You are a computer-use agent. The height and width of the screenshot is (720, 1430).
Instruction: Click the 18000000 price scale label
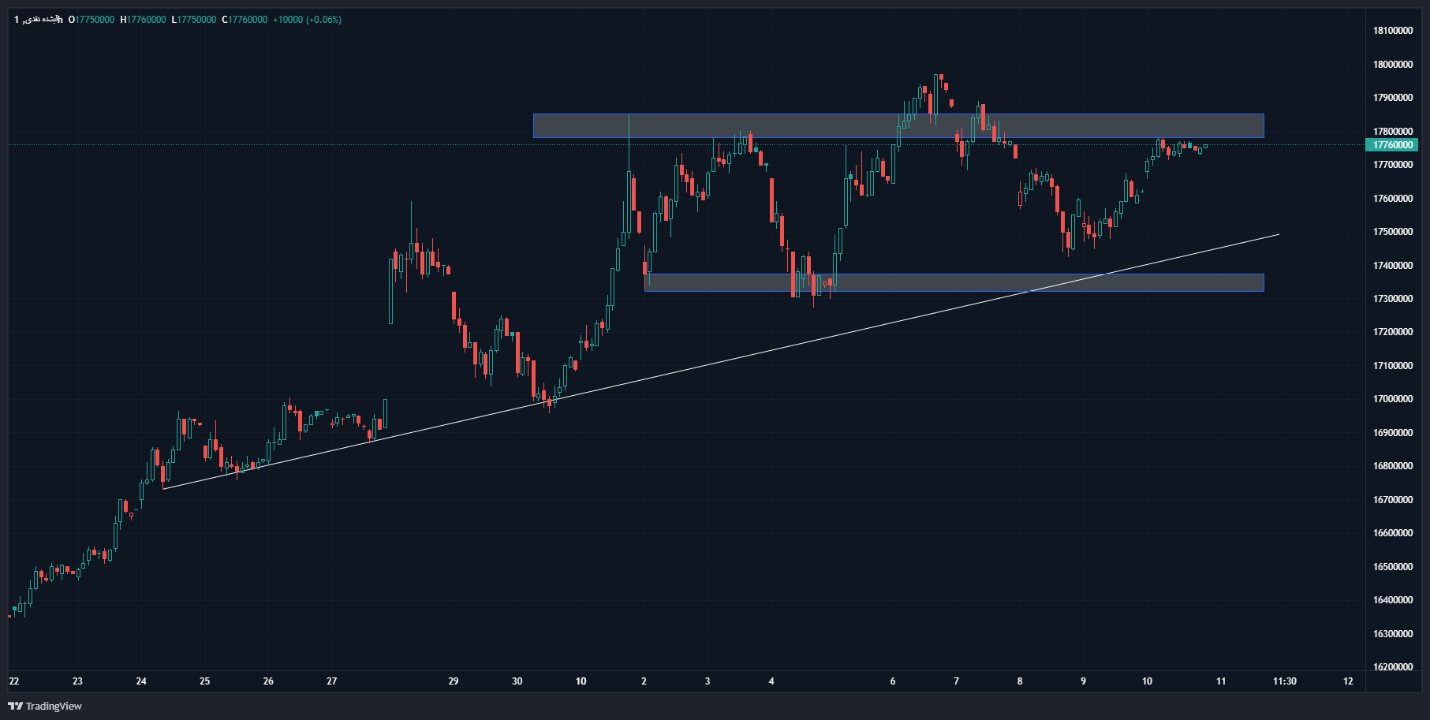pos(1391,65)
